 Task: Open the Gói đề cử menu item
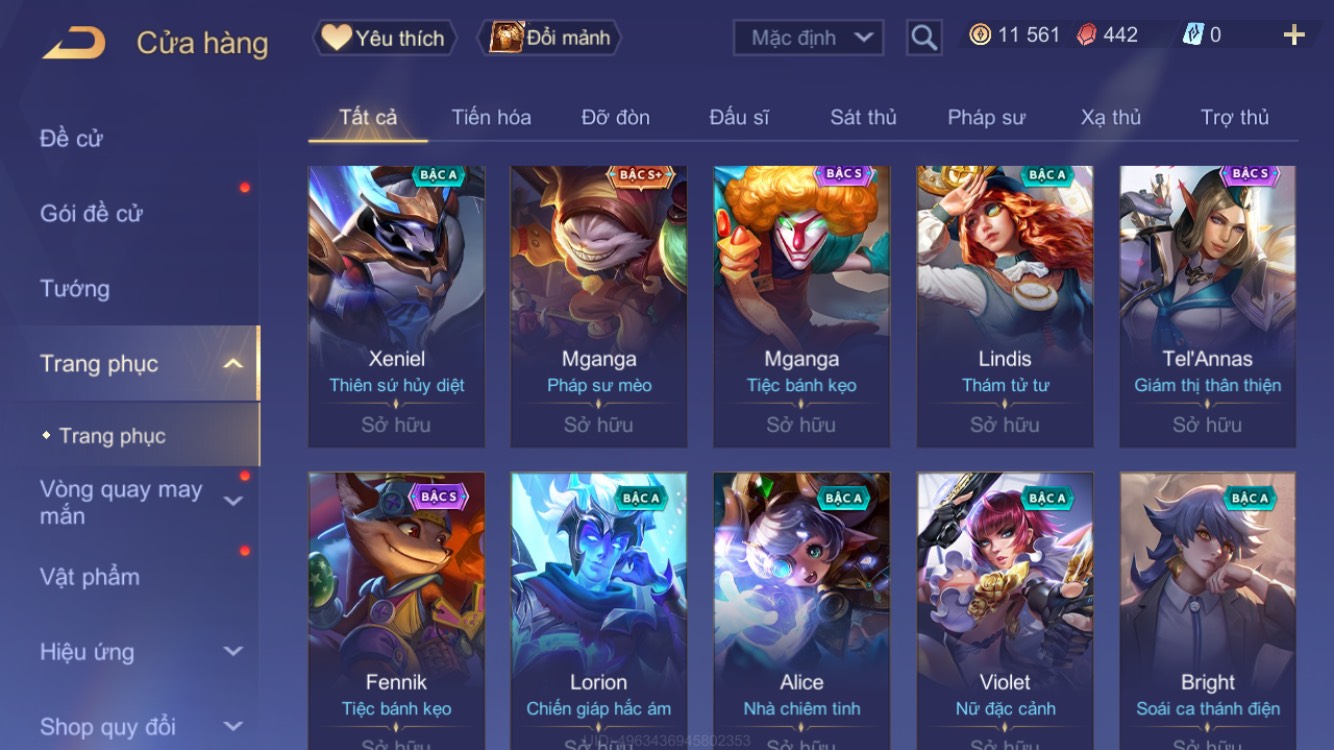click(x=91, y=213)
